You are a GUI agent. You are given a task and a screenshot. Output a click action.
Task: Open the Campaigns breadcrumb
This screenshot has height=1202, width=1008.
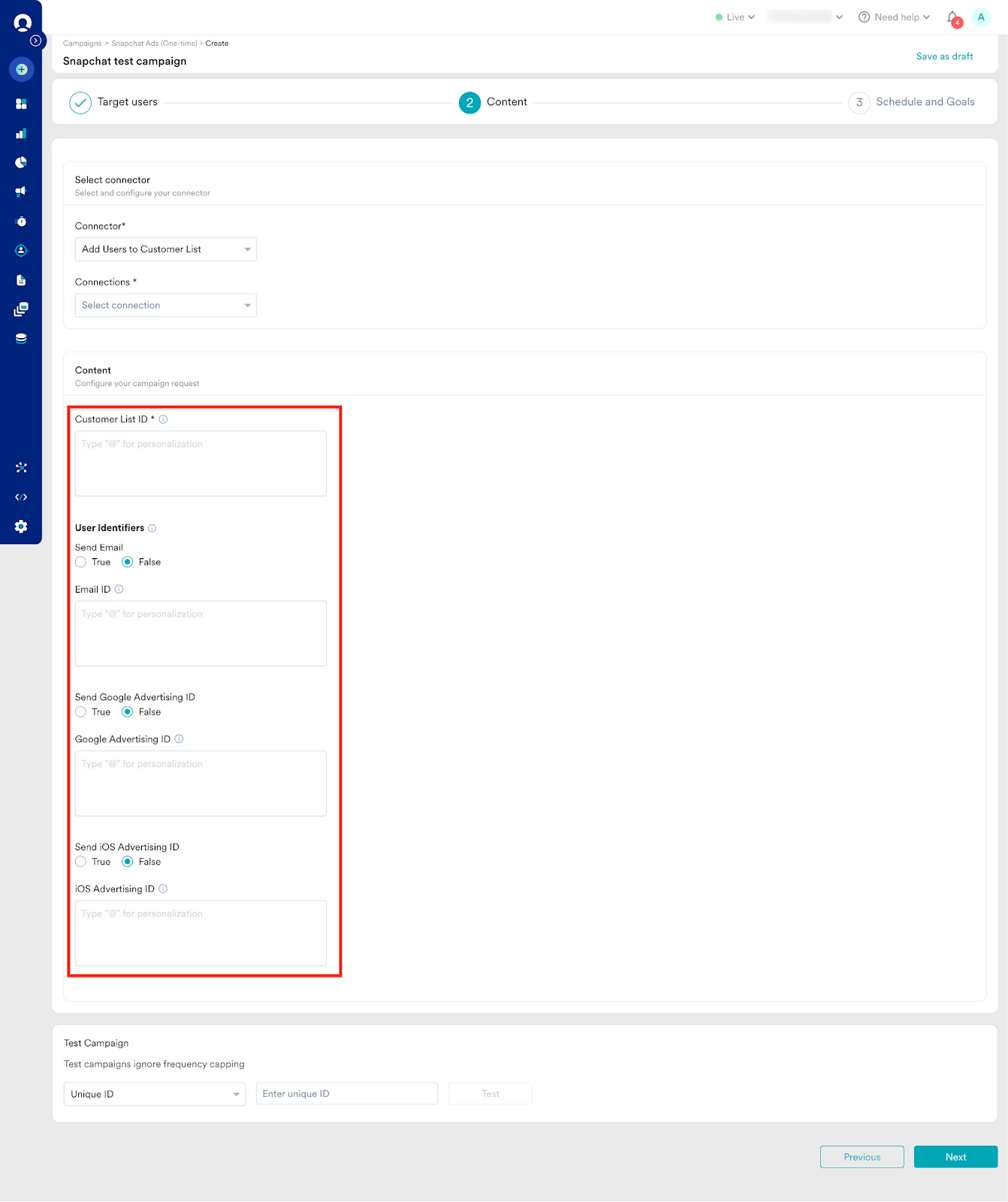pyautogui.click(x=82, y=44)
